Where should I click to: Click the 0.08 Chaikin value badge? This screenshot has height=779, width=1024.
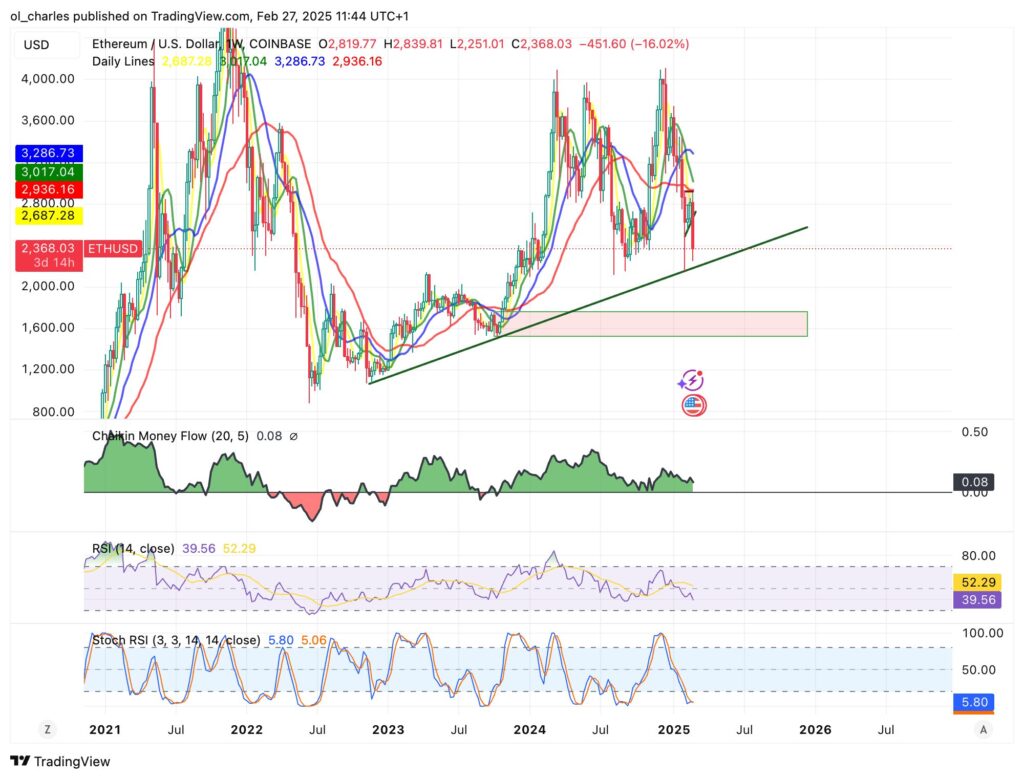[x=975, y=481]
